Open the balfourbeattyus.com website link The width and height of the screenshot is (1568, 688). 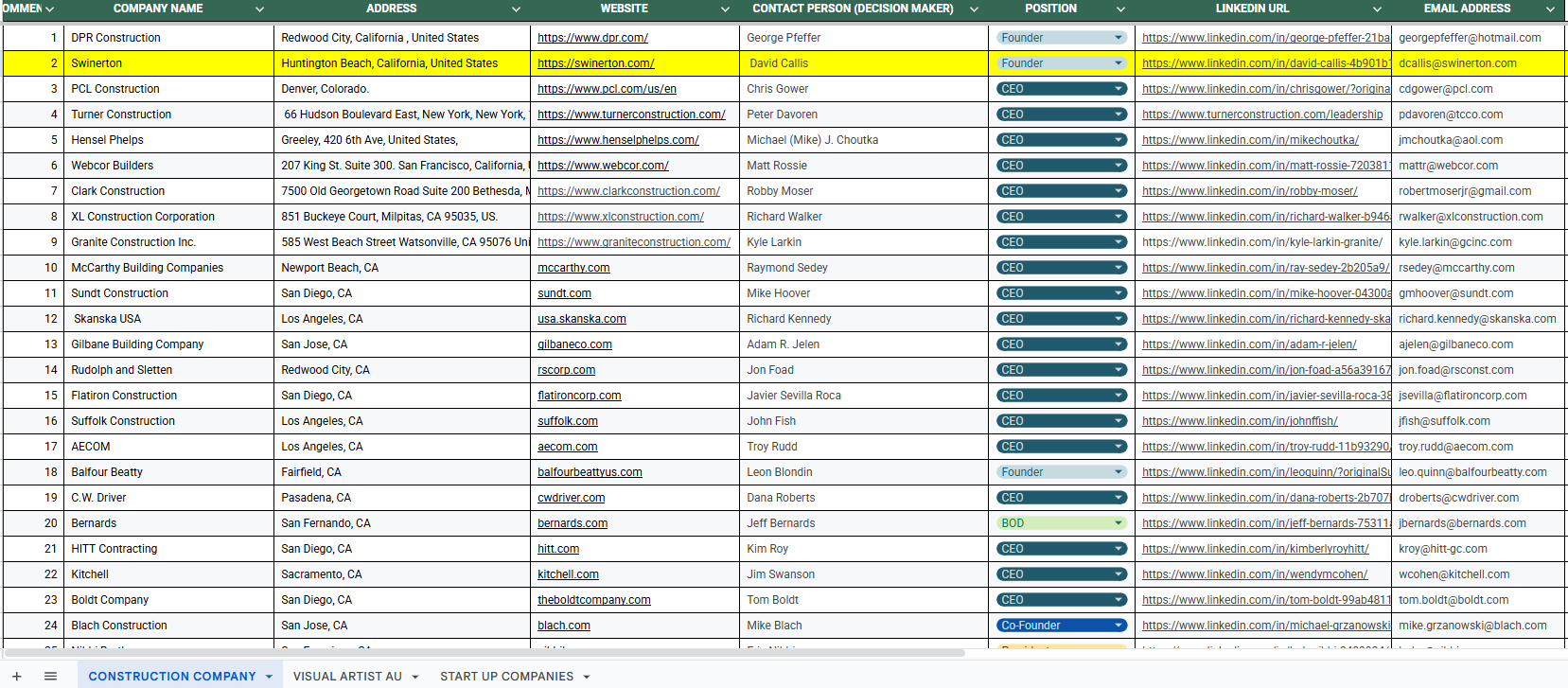point(590,472)
